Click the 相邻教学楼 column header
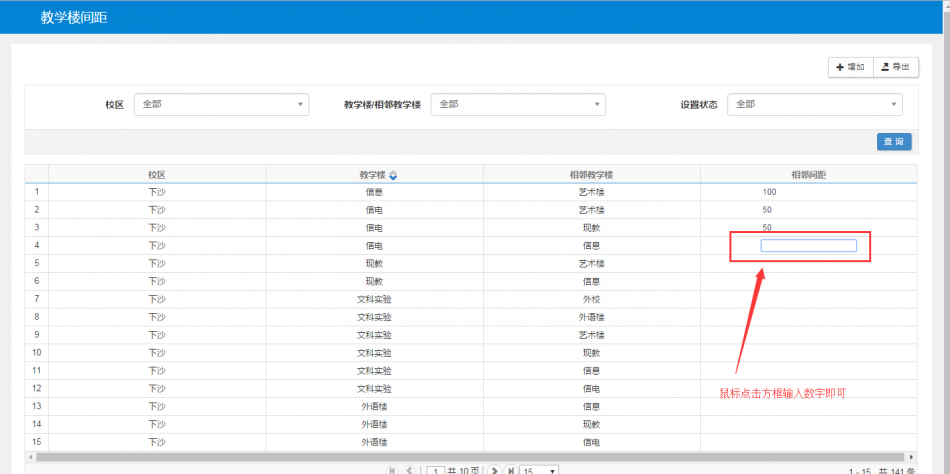Viewport: 950px width, 474px height. click(x=591, y=175)
